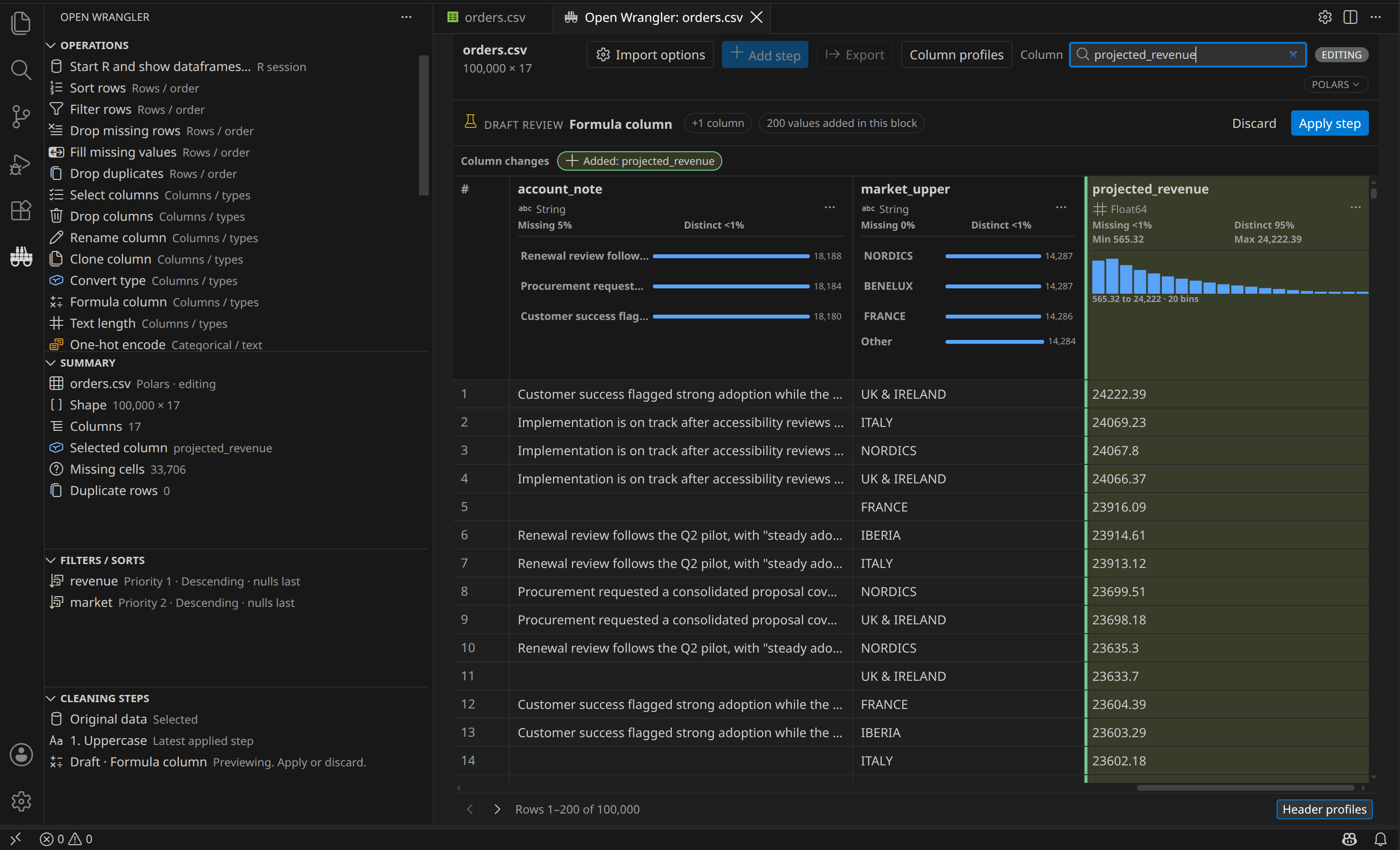Open more editor actions ellipsis at top right
Image resolution: width=1400 pixels, height=850 pixels.
point(1376,17)
